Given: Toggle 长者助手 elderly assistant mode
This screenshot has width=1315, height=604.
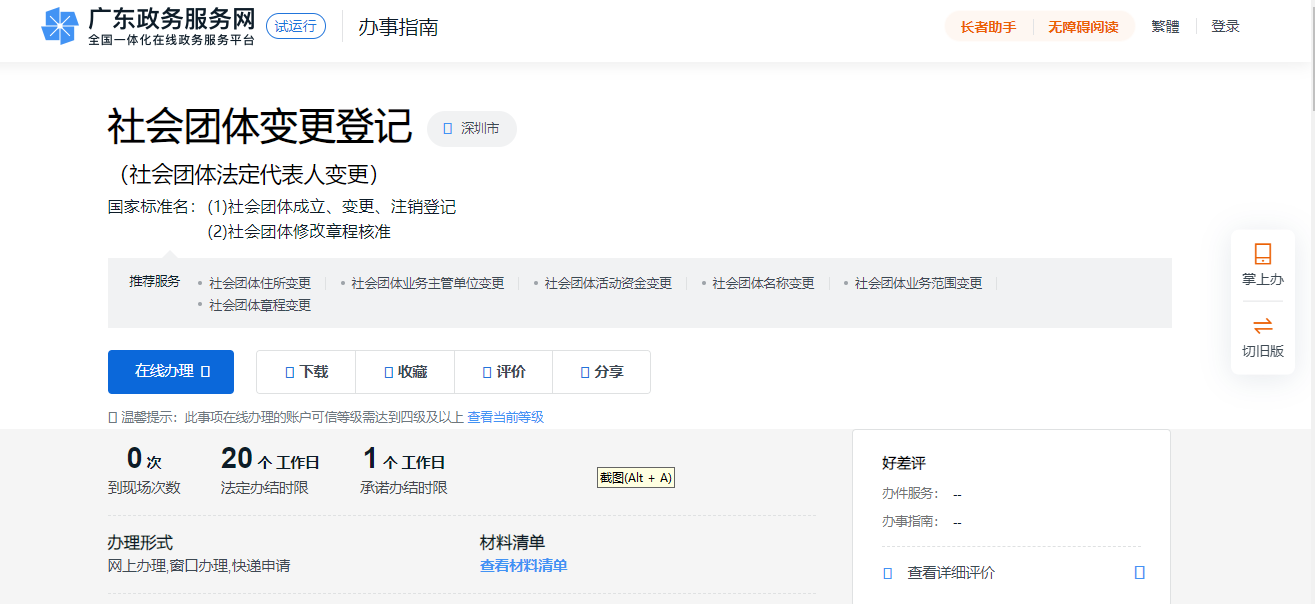Looking at the screenshot, I should (x=988, y=27).
